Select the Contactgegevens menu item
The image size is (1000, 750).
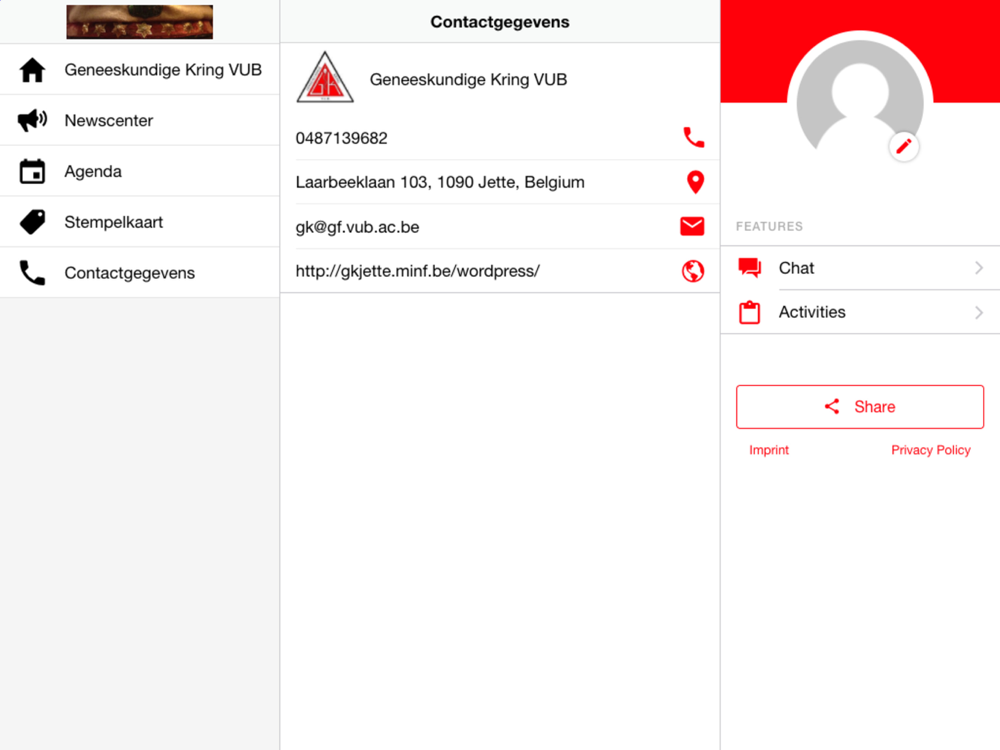140,272
